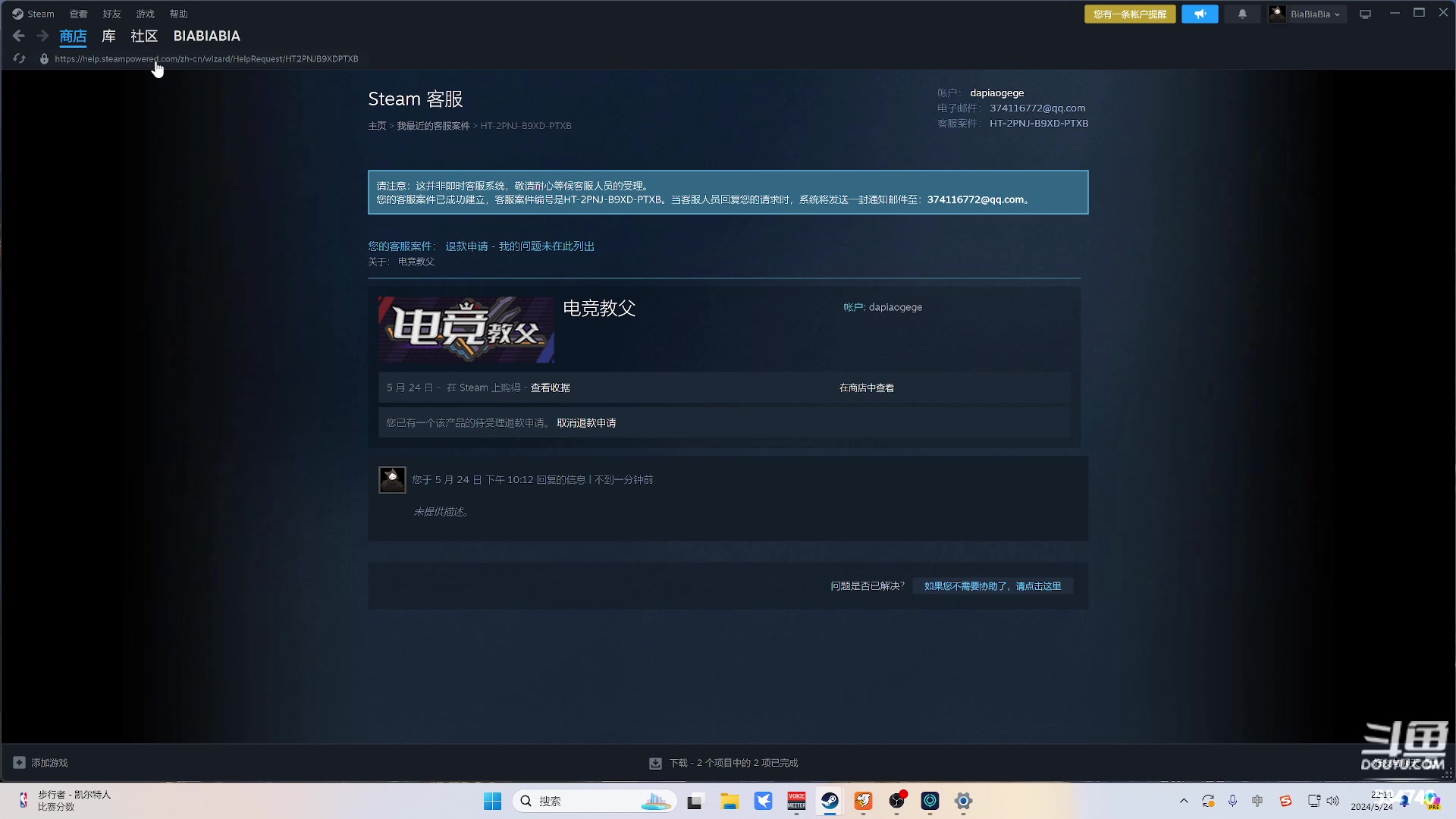Switch to the 社区 tab
The image size is (1456, 819).
(x=144, y=36)
